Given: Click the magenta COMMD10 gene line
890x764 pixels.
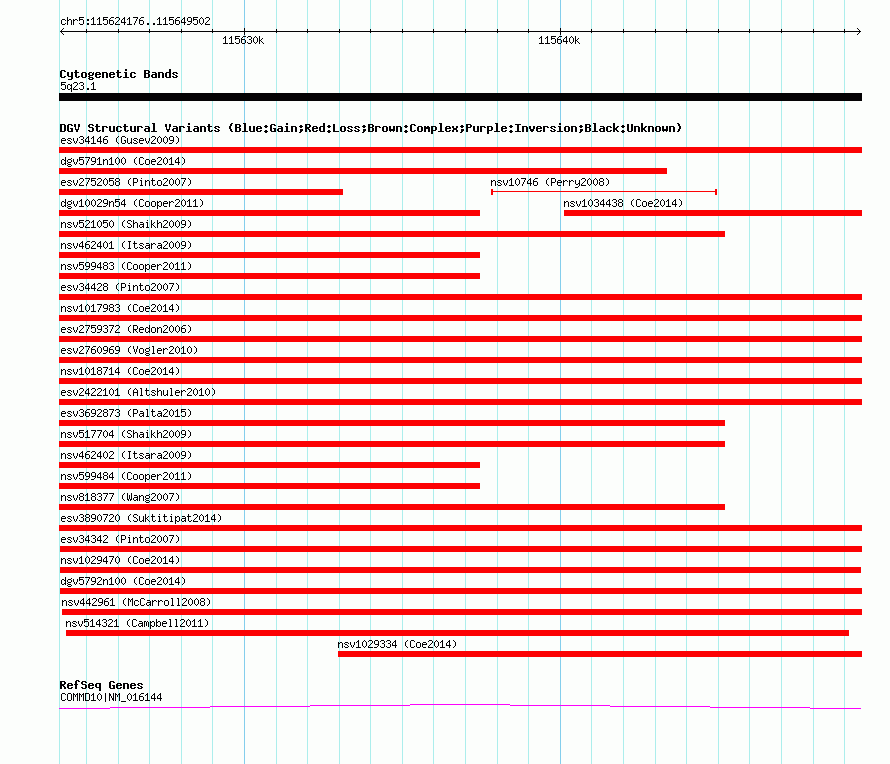Looking at the screenshot, I should coord(460,706).
